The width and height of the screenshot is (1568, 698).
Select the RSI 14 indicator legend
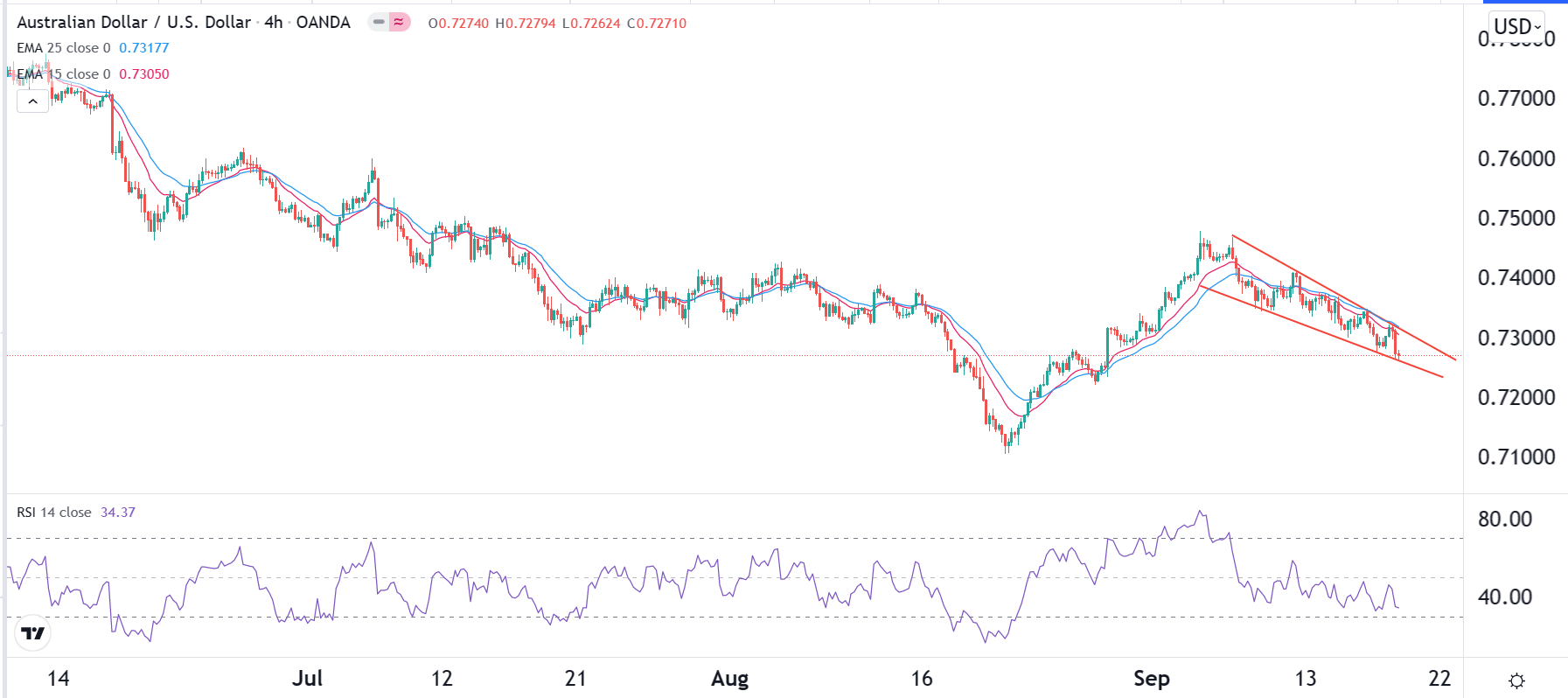point(54,513)
